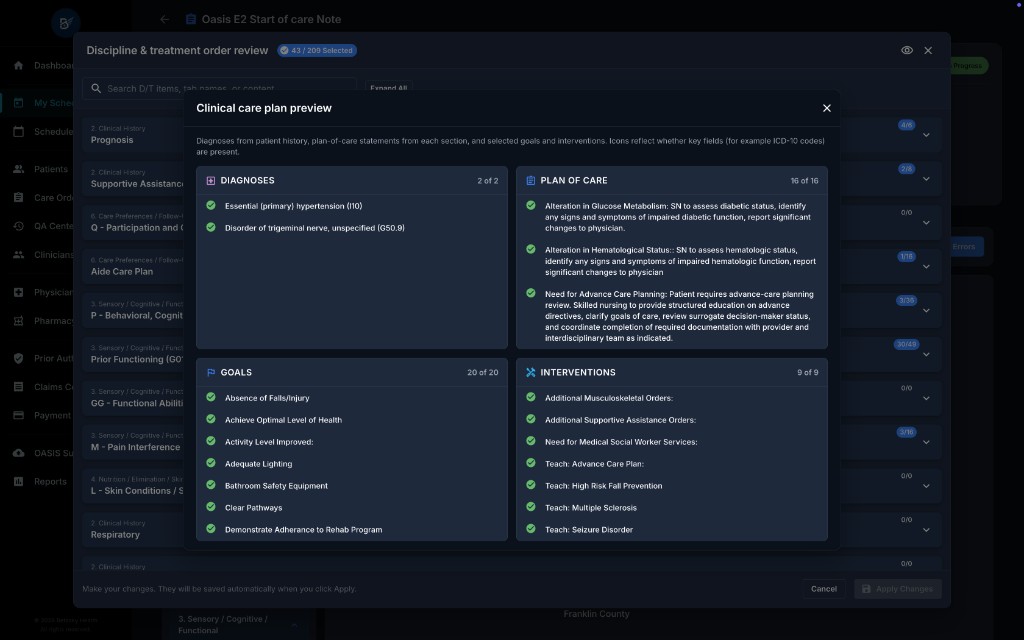Toggle the eye preview icon in review header

point(907,50)
